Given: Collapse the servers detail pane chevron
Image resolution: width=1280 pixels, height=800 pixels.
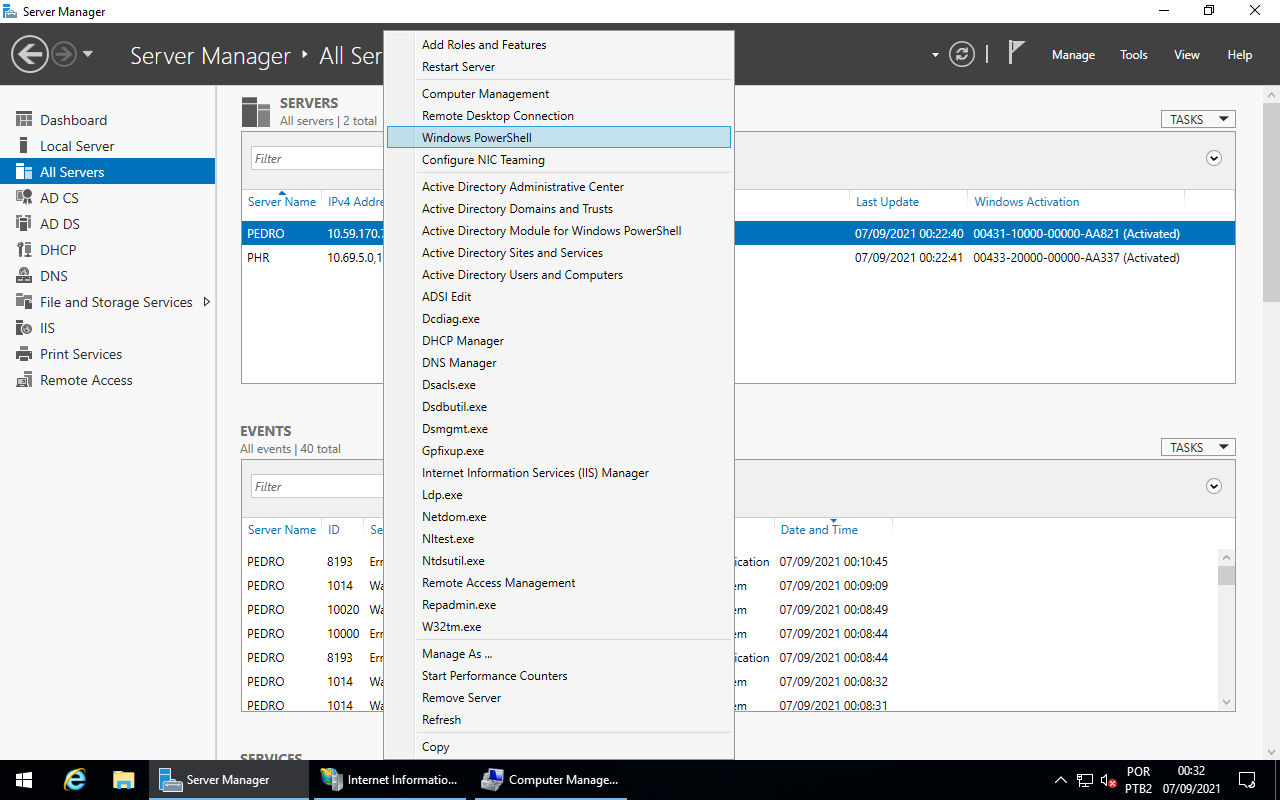Looking at the screenshot, I should pyautogui.click(x=1213, y=158).
